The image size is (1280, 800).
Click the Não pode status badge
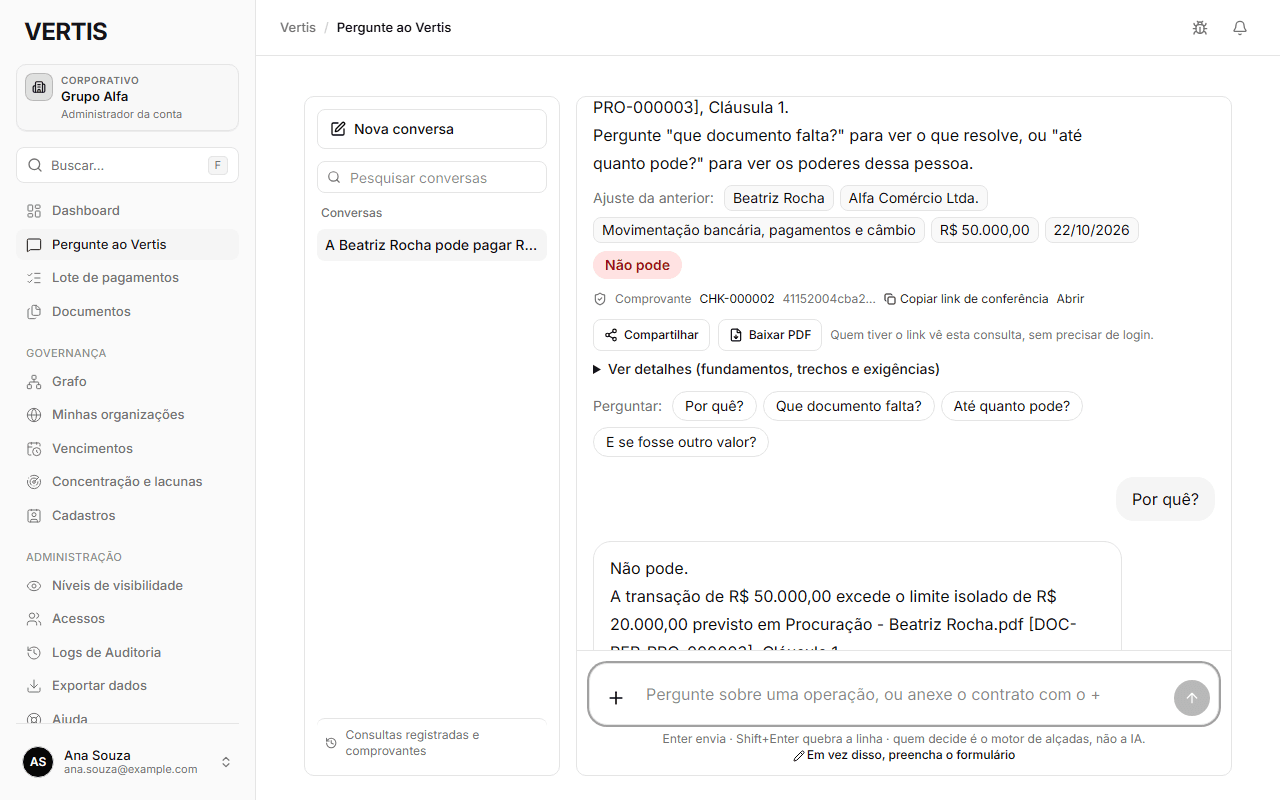click(x=638, y=265)
